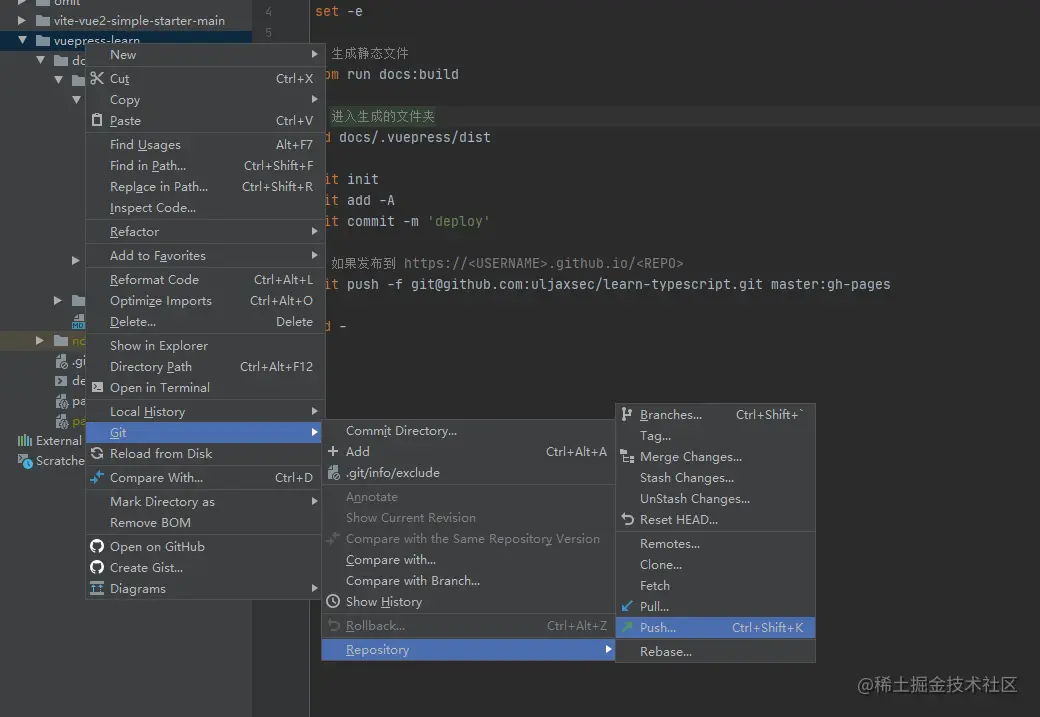The height and width of the screenshot is (717, 1040).
Task: Click the .git/info/exclude file icon
Action: tap(334, 472)
